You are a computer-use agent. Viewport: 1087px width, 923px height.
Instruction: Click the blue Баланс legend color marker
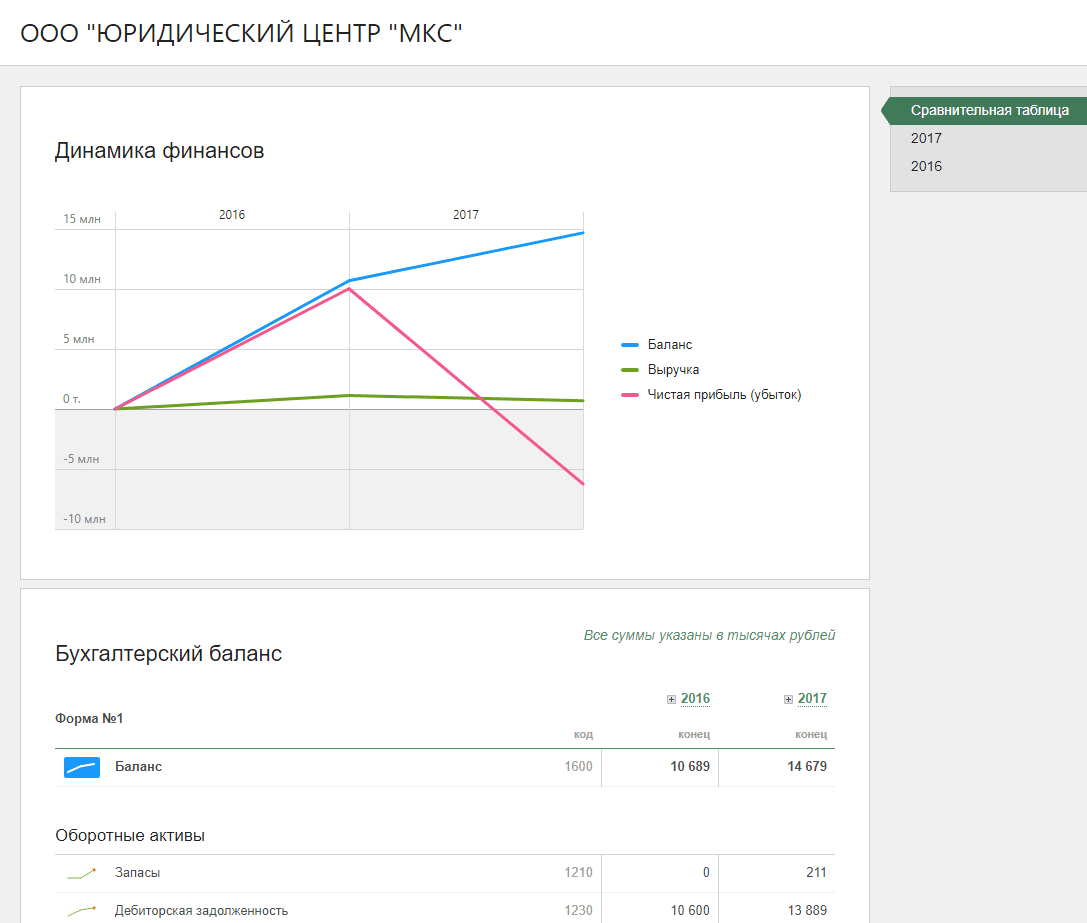630,345
